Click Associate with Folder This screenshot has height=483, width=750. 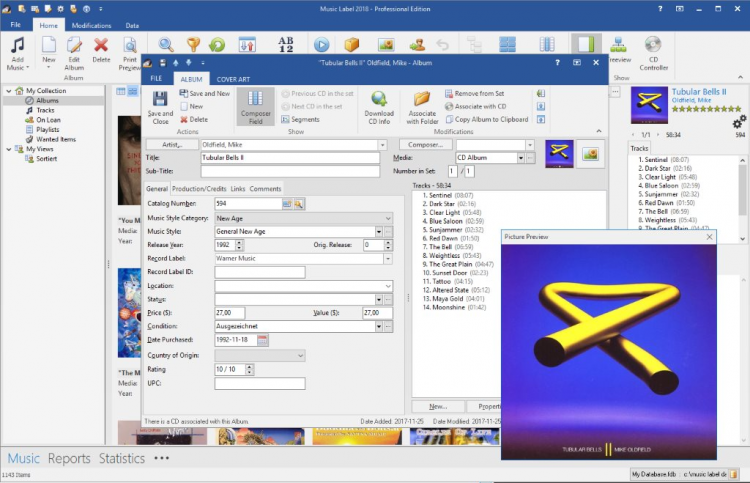(x=422, y=107)
